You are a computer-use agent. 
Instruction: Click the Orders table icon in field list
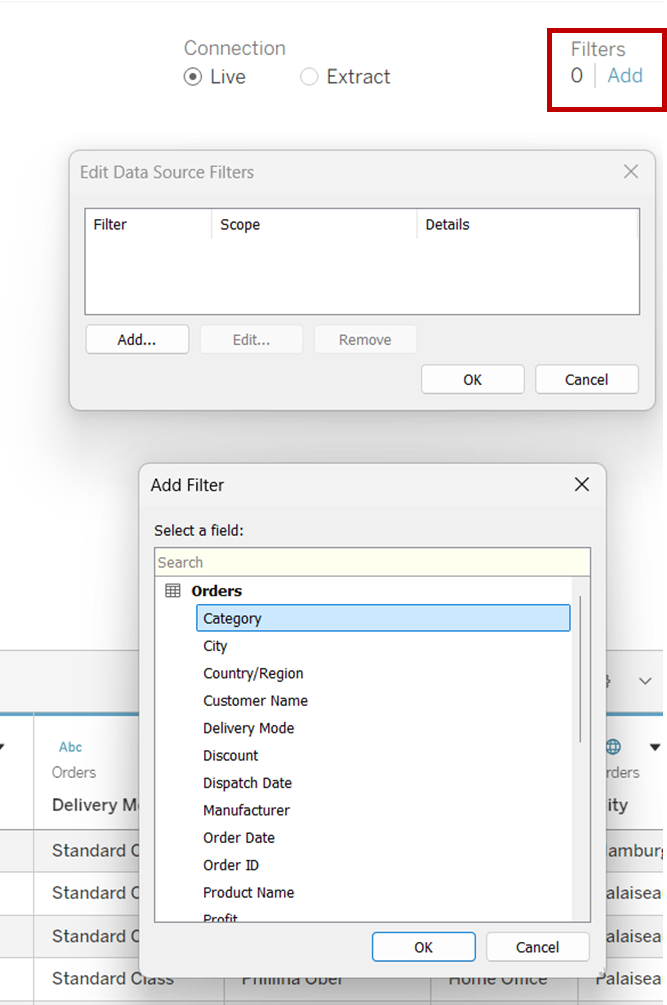pos(173,590)
